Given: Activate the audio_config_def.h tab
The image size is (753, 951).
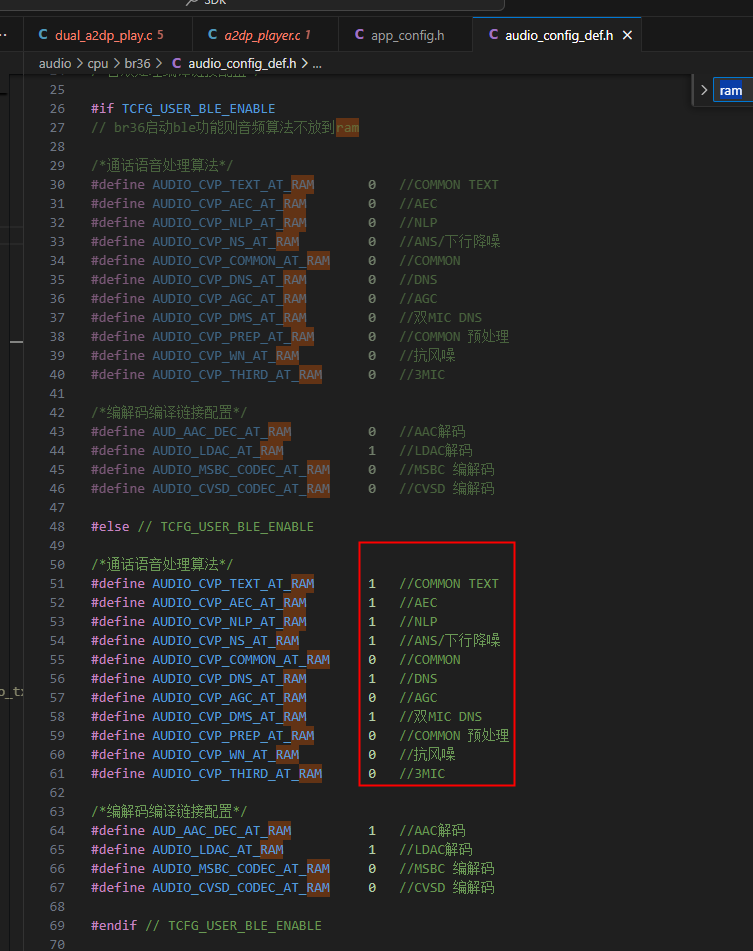Looking at the screenshot, I should [x=558, y=35].
